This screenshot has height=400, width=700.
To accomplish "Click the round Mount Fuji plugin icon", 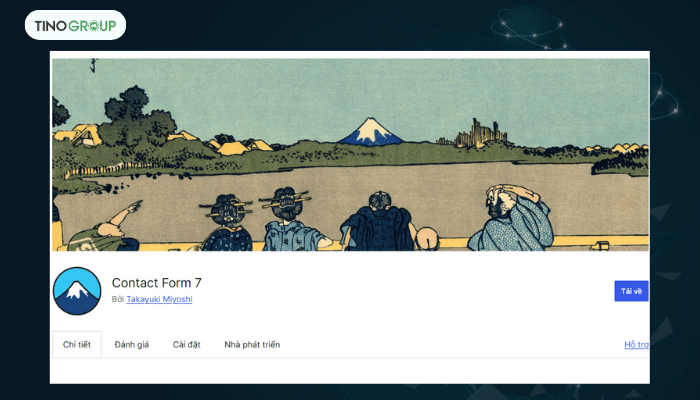I will click(x=77, y=291).
